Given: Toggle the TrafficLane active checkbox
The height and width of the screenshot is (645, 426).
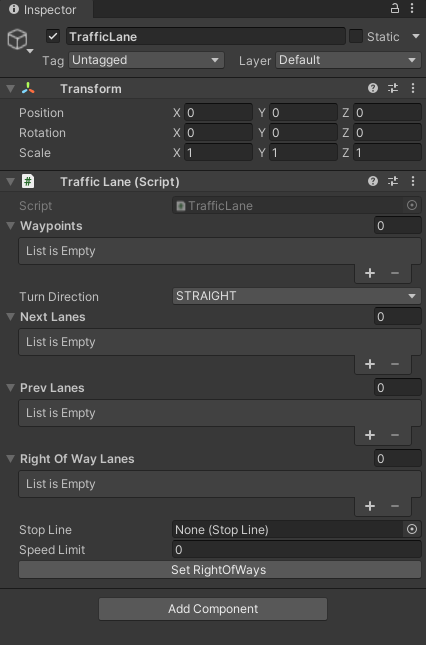Looking at the screenshot, I should [x=53, y=36].
